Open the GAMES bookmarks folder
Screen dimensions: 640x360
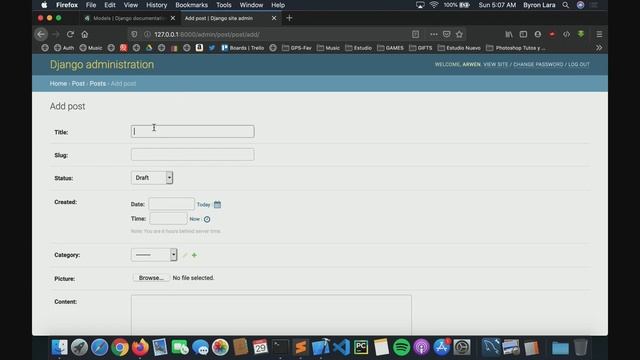click(x=390, y=48)
